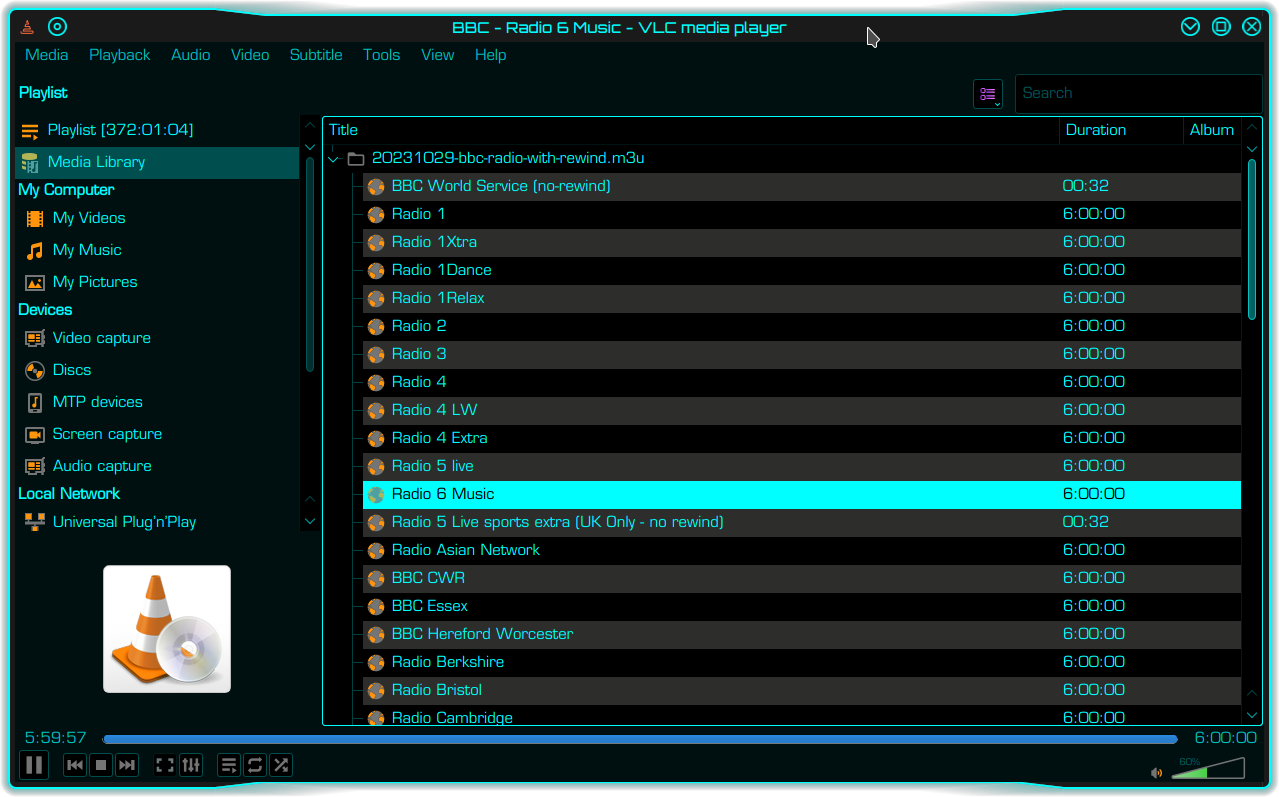The image size is (1279, 797).
Task: Stop playback using the stop button
Action: point(101,765)
